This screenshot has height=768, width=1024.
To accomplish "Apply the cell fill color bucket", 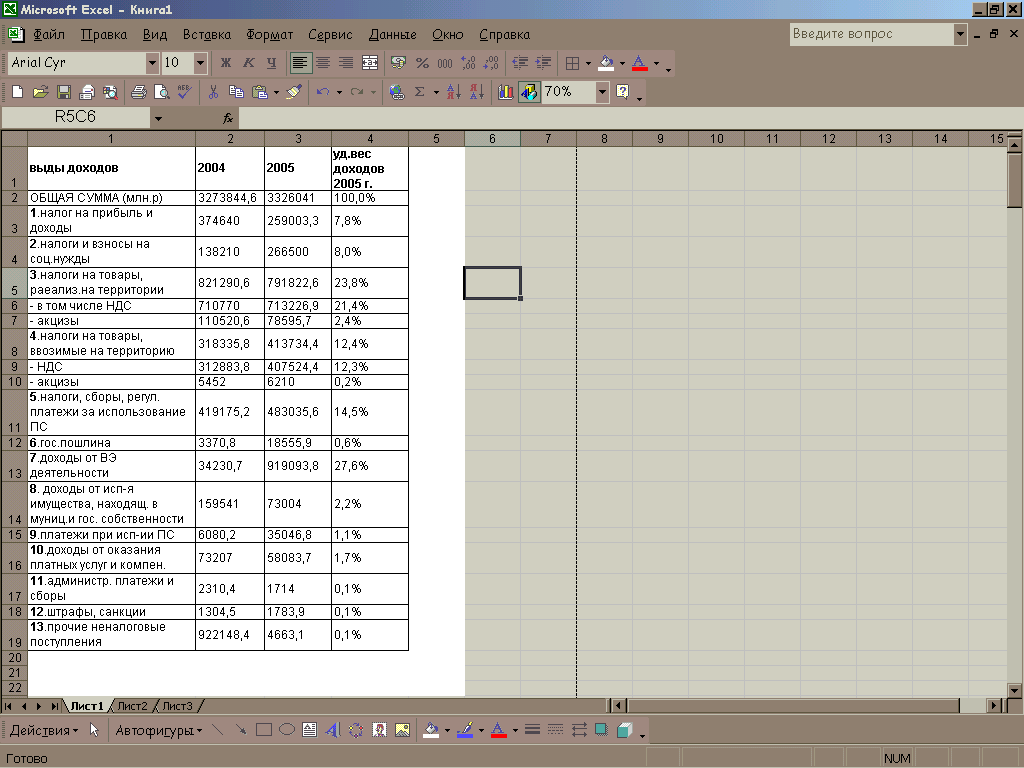I will tap(607, 63).
